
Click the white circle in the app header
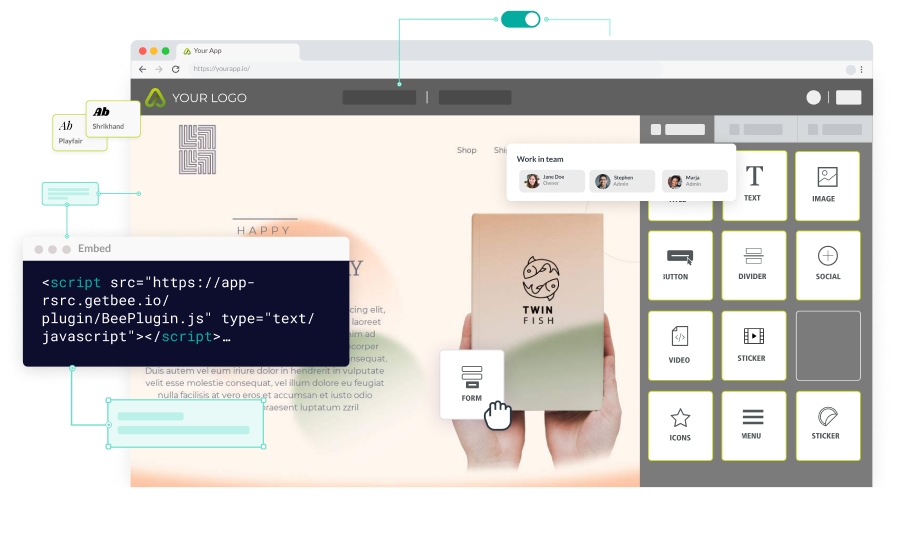pyautogui.click(x=813, y=97)
